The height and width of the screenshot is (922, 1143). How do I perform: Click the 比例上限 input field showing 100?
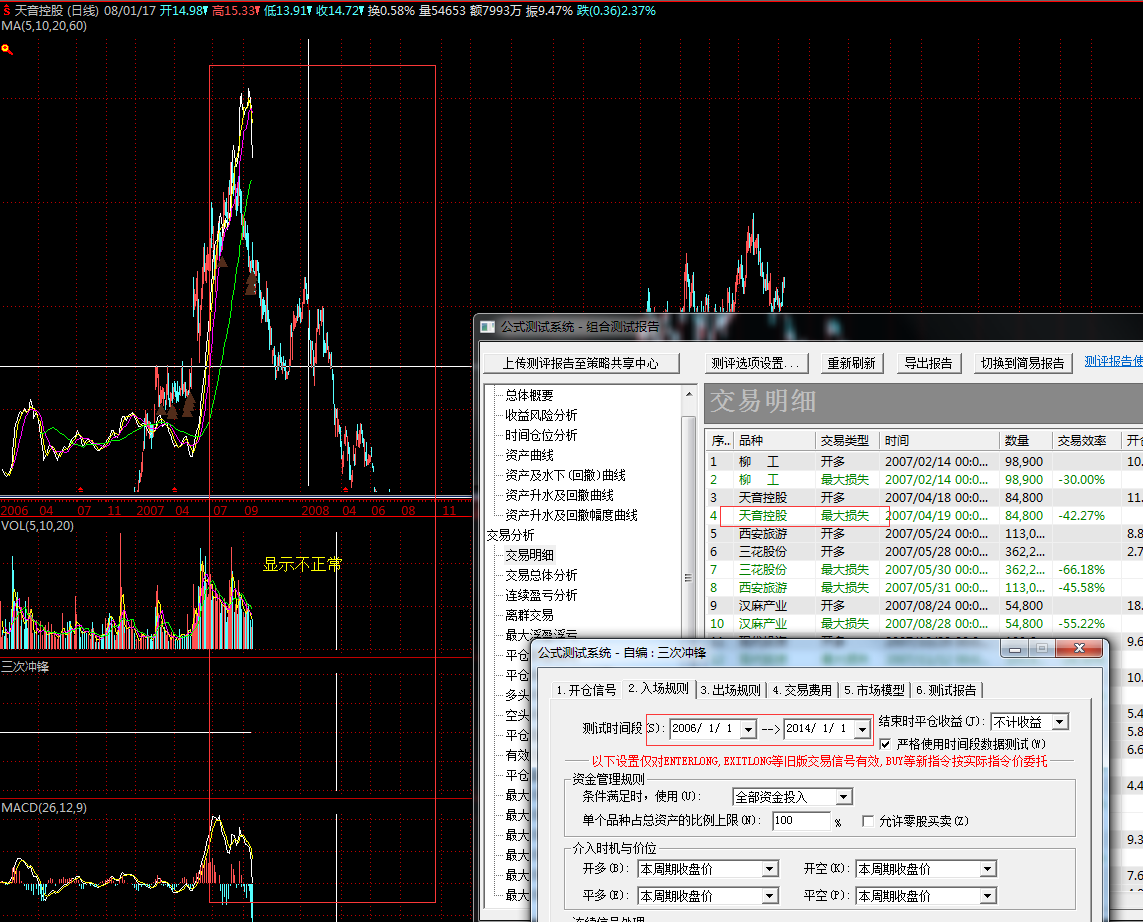800,821
